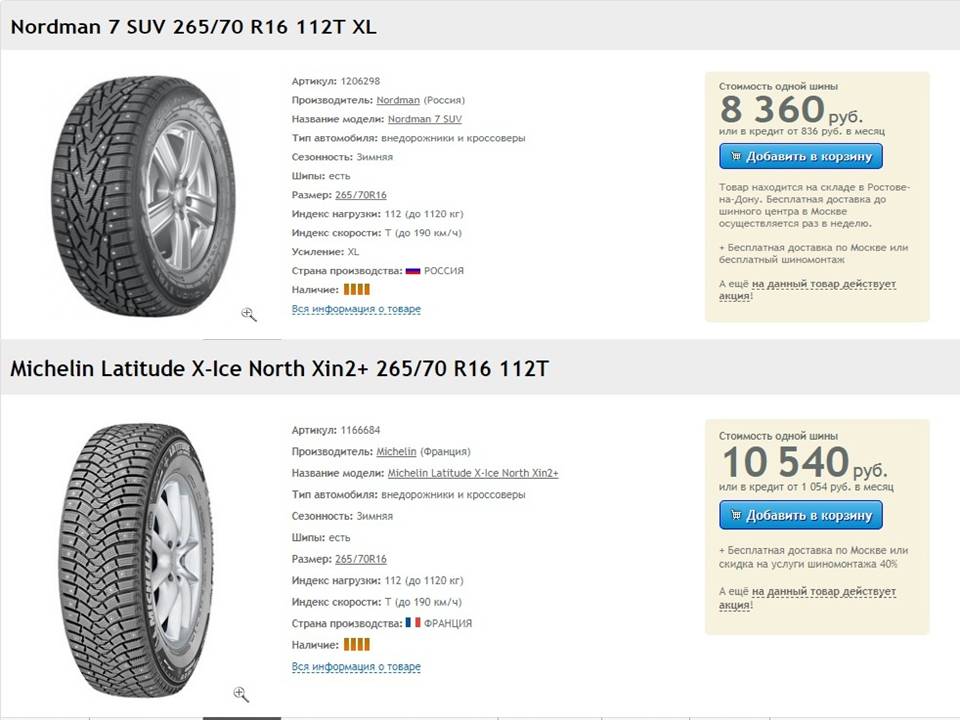Click magnifier icon under Michelin tire image

(240, 694)
